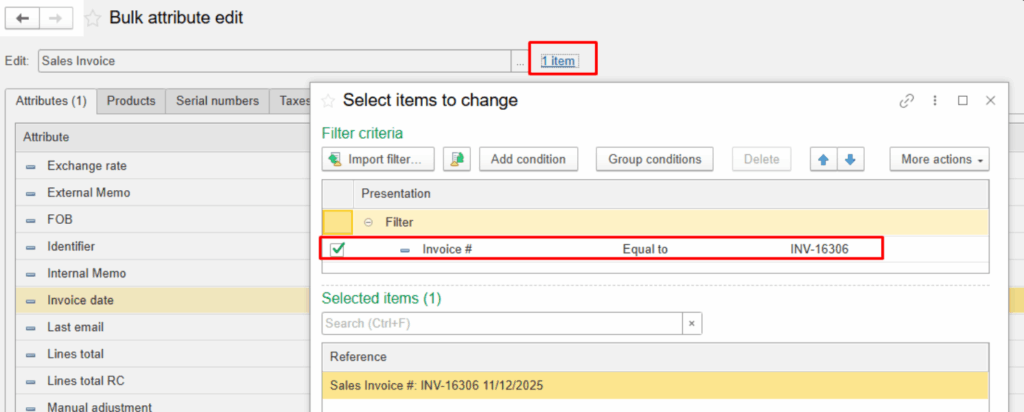Star Bulk attribute edit as favorite
This screenshot has width=1024, height=412.
pyautogui.click(x=92, y=18)
